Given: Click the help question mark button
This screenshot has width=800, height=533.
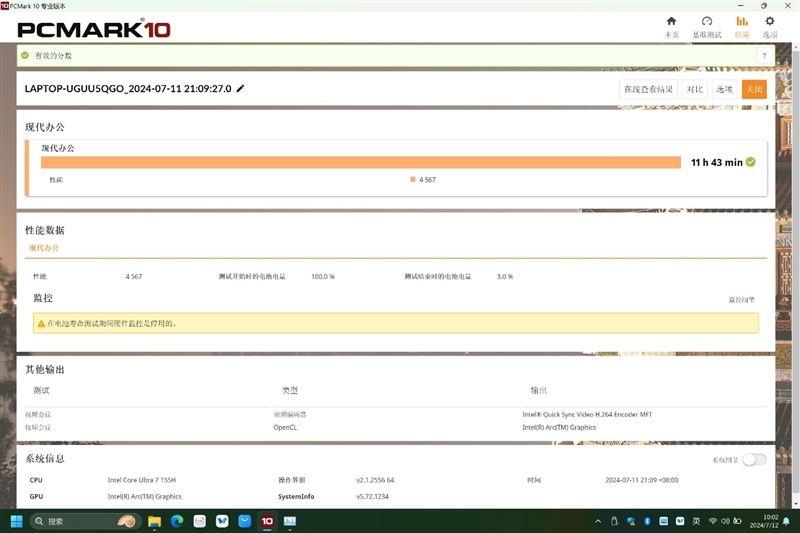Looking at the screenshot, I should coord(764,56).
